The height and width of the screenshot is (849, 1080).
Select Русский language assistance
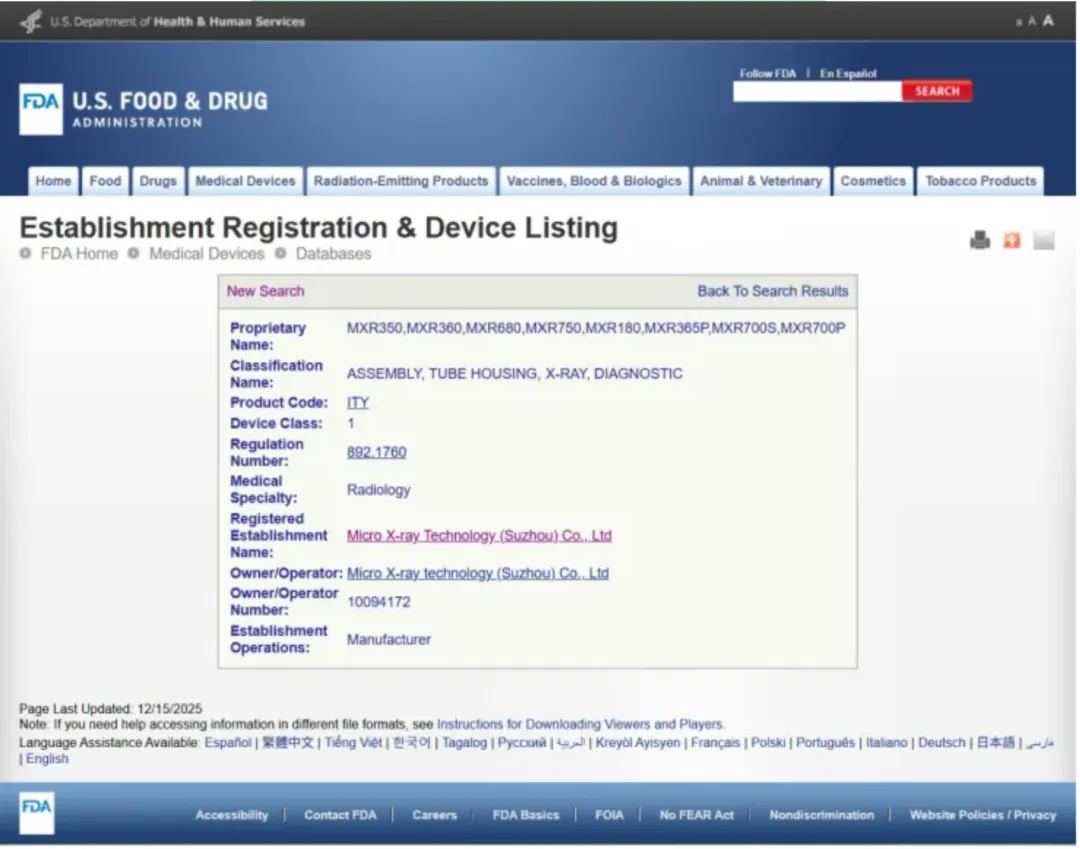[521, 742]
